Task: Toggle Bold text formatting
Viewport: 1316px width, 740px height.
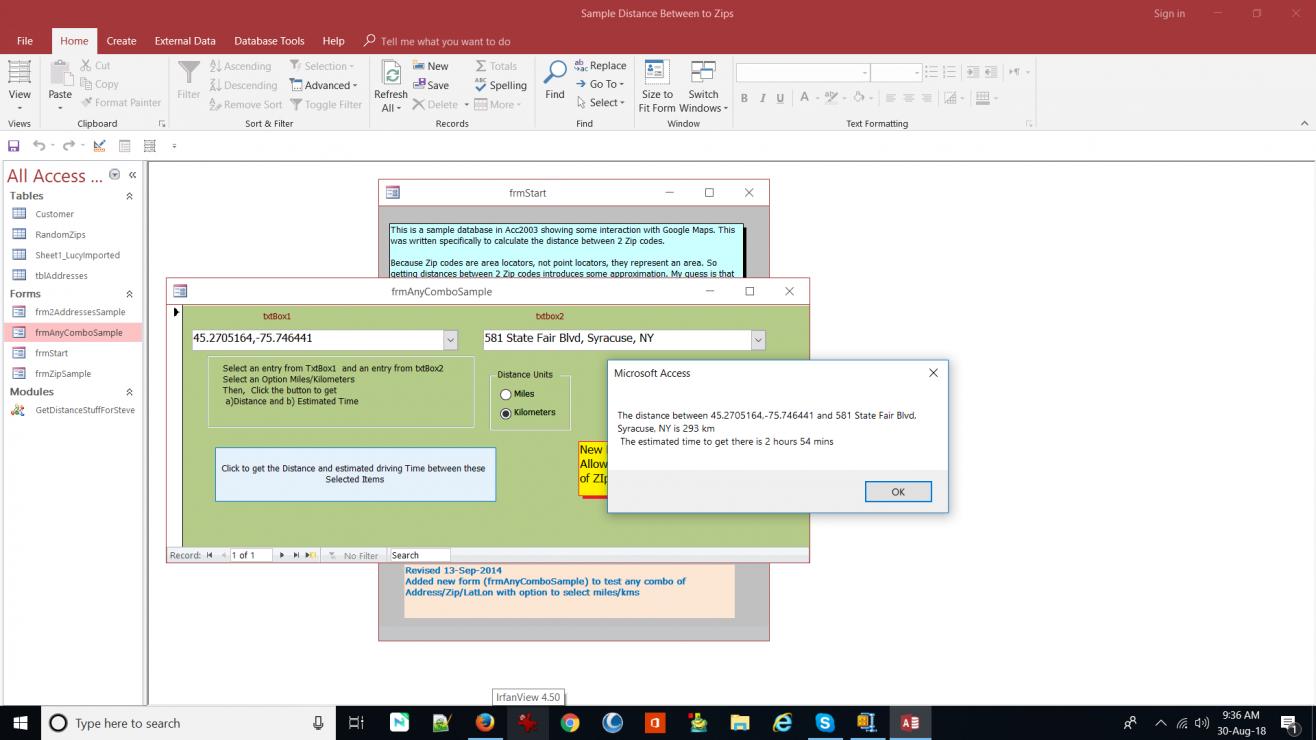Action: click(744, 98)
